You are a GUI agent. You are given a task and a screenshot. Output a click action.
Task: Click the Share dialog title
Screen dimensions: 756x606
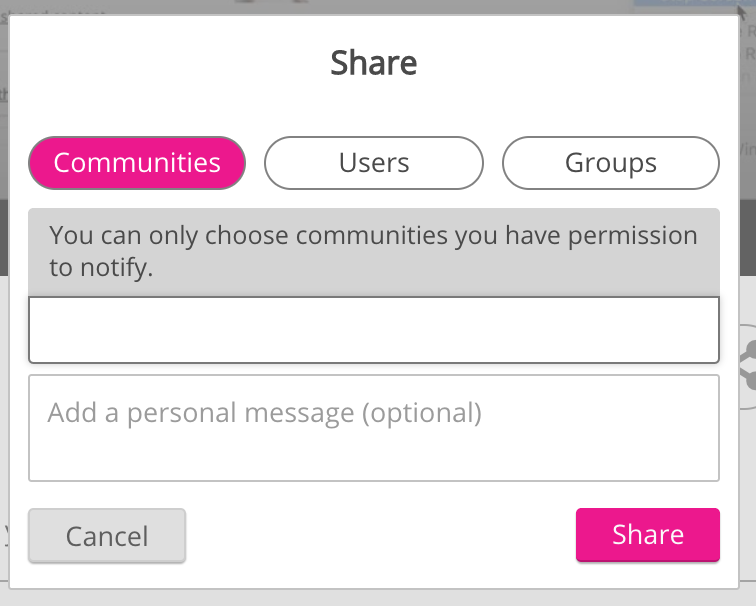tap(374, 64)
